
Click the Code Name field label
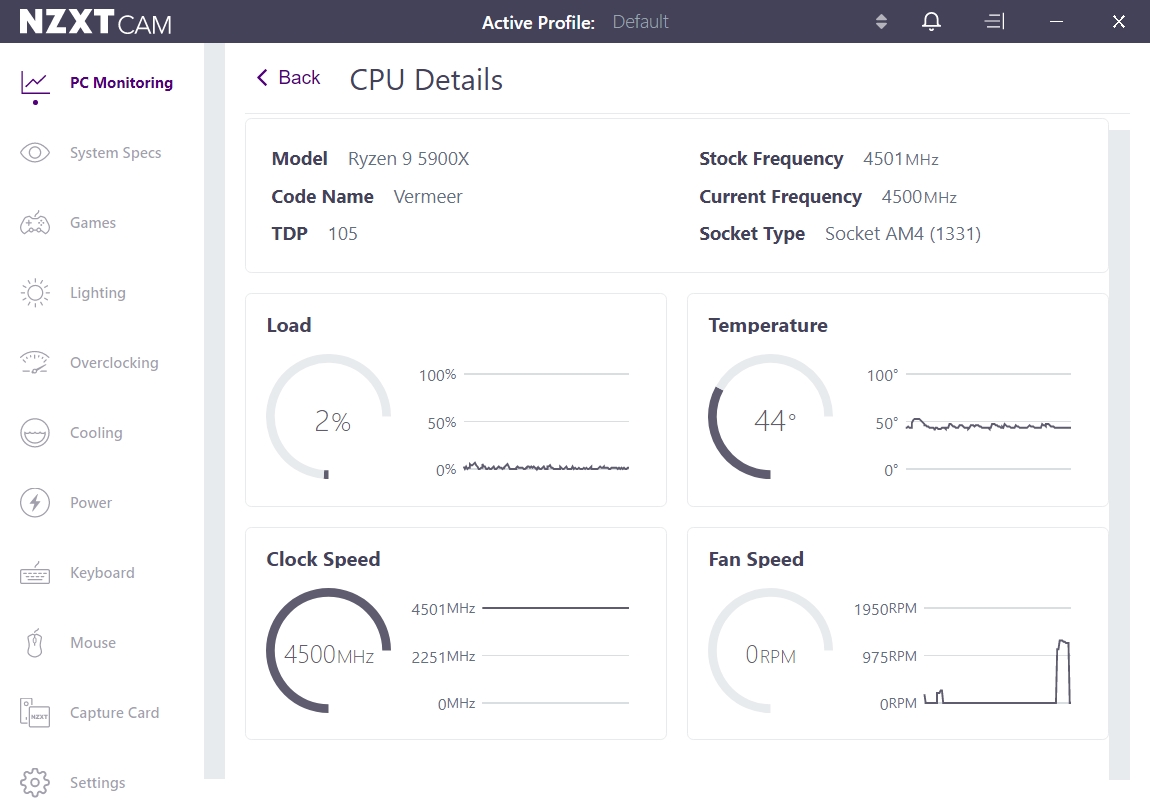[323, 197]
